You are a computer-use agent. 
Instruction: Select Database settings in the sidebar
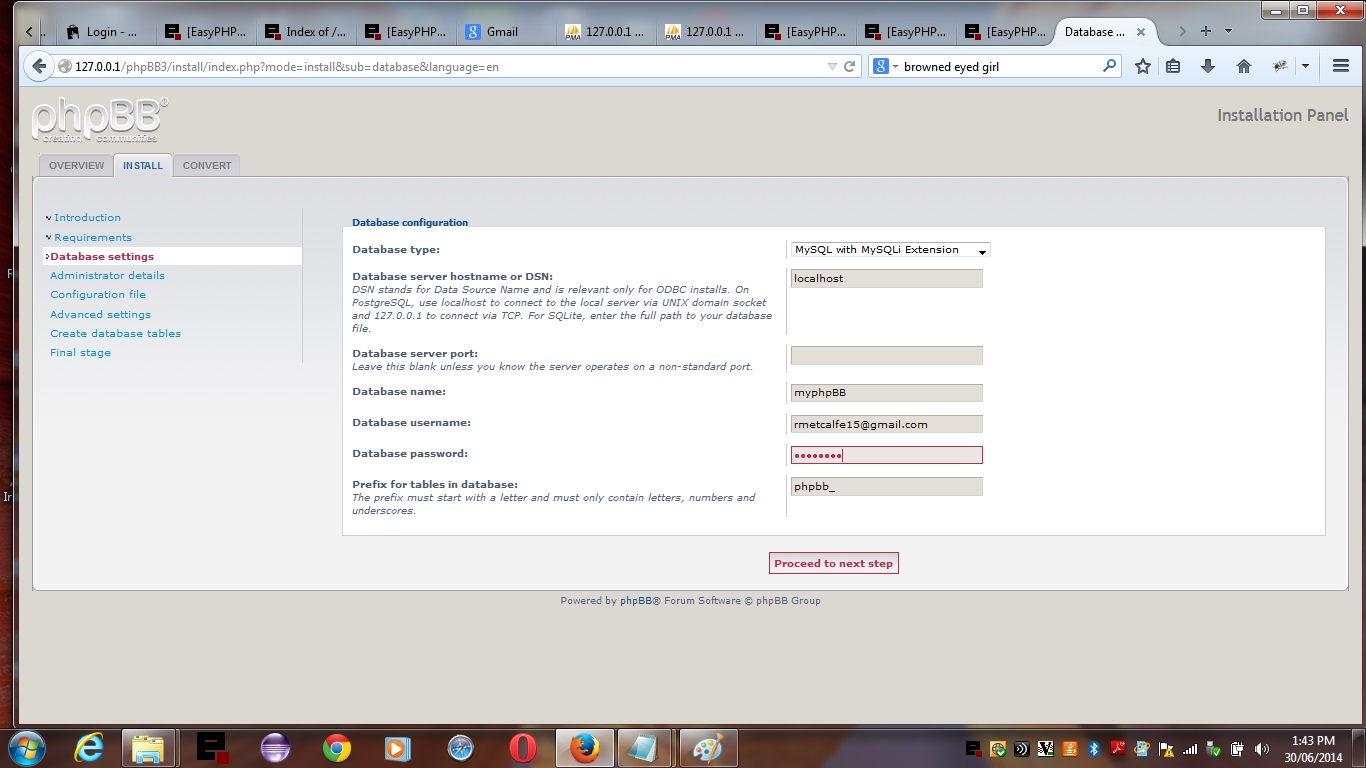tap(102, 257)
